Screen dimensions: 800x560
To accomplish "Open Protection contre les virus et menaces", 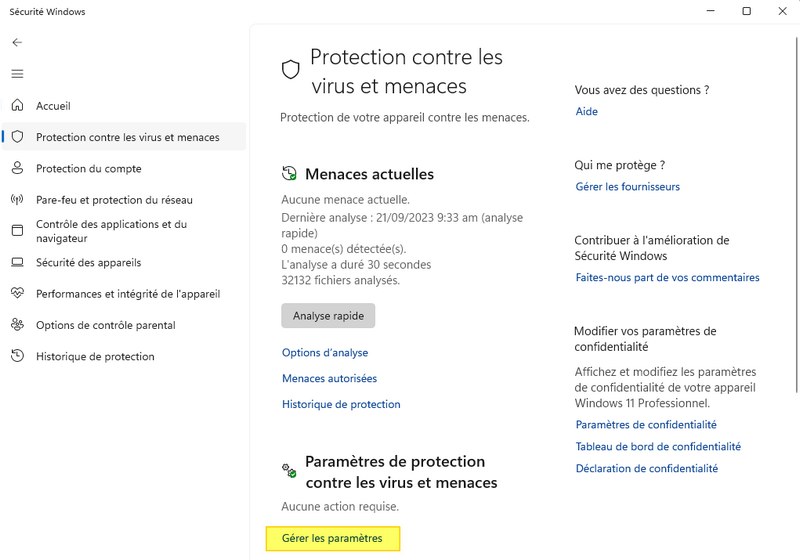I will pos(127,137).
